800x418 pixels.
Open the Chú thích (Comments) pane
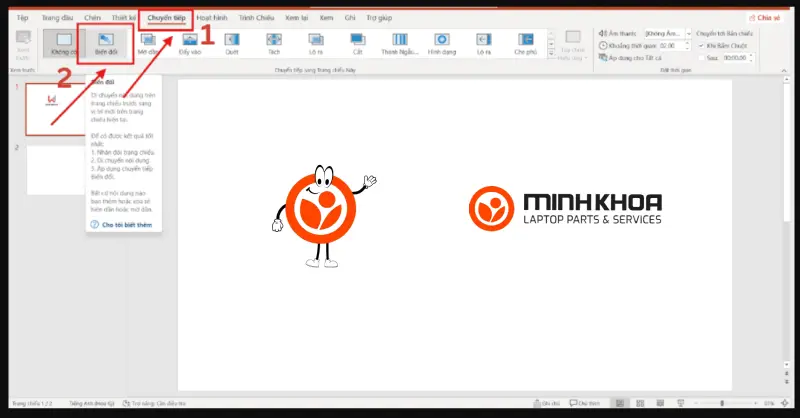(x=585, y=403)
